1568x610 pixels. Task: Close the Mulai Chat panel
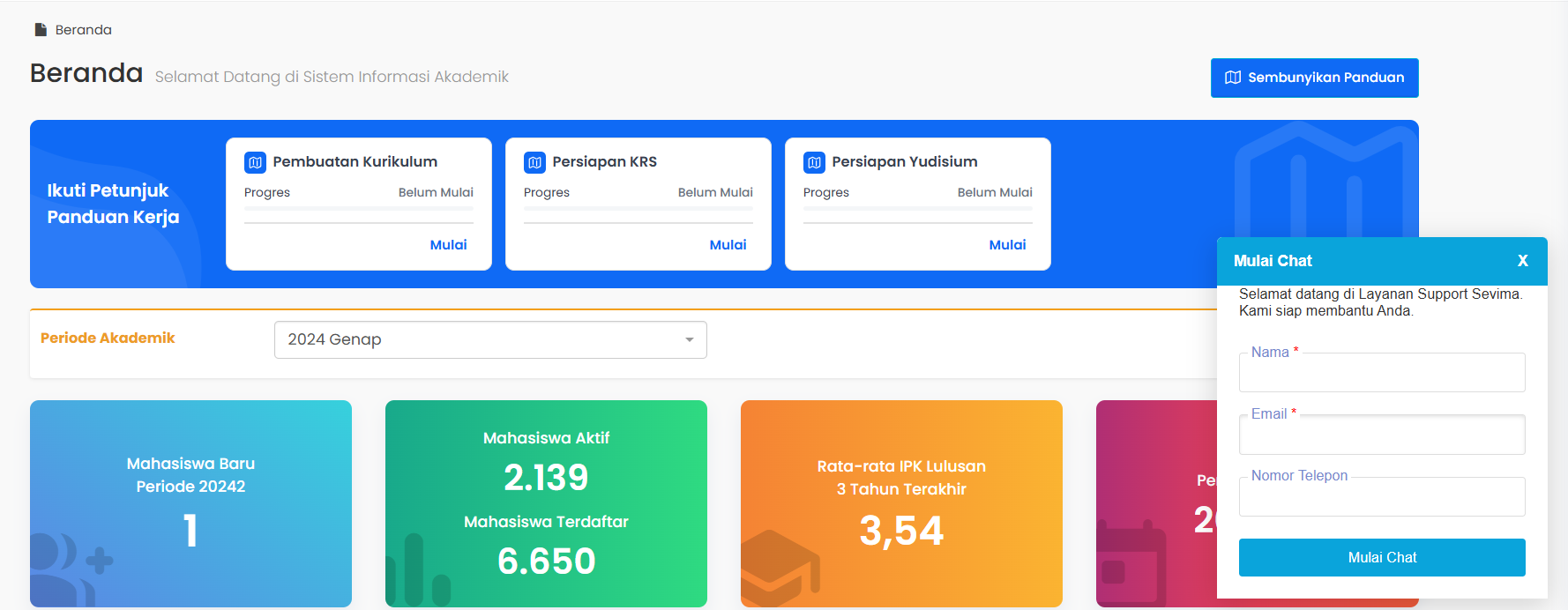[x=1522, y=261]
